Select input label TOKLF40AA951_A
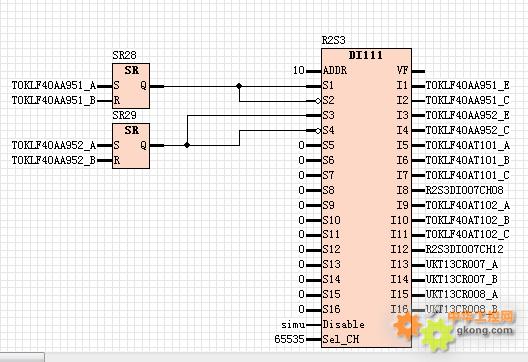 (54, 86)
